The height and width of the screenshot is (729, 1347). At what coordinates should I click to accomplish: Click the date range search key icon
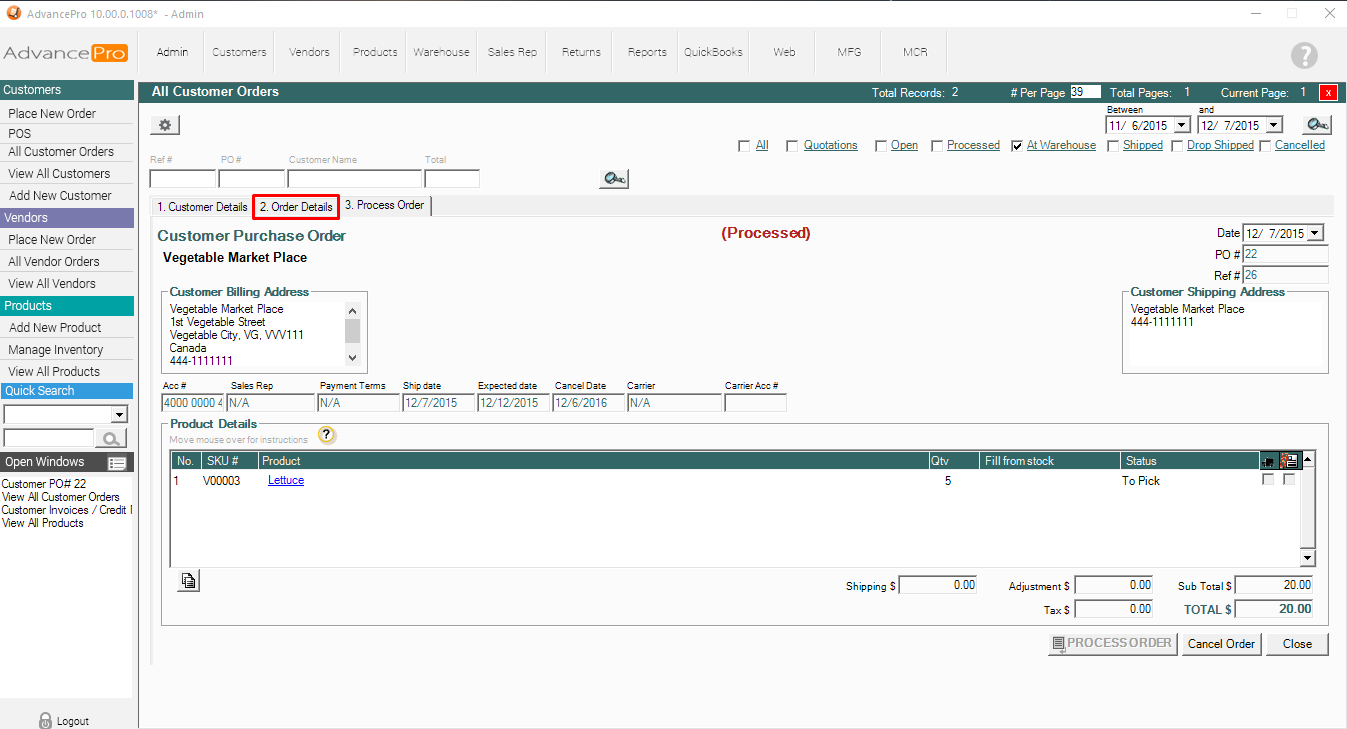pos(1317,125)
